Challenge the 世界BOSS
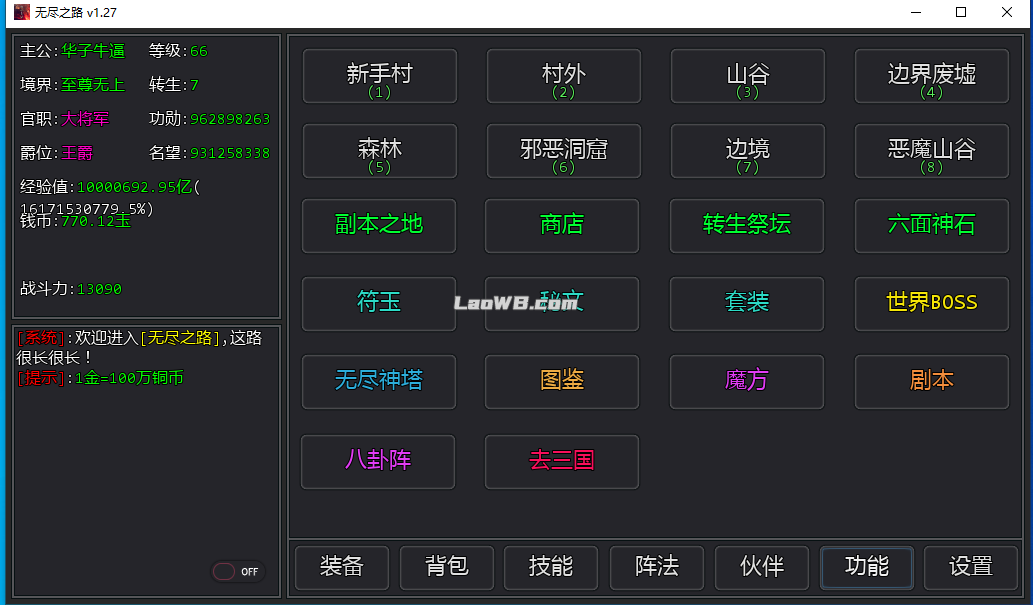The image size is (1033, 605). (x=931, y=303)
